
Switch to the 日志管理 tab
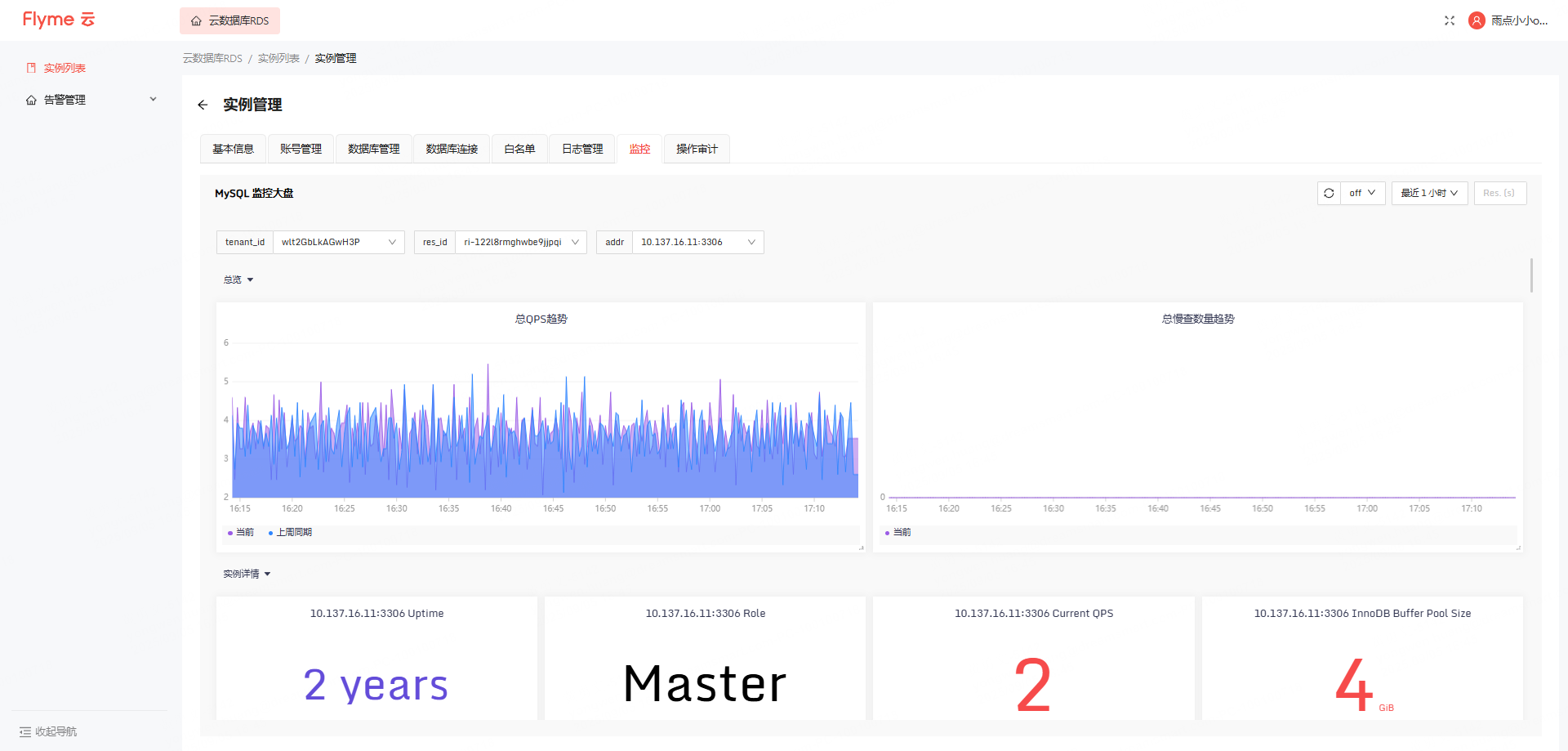pyautogui.click(x=582, y=149)
